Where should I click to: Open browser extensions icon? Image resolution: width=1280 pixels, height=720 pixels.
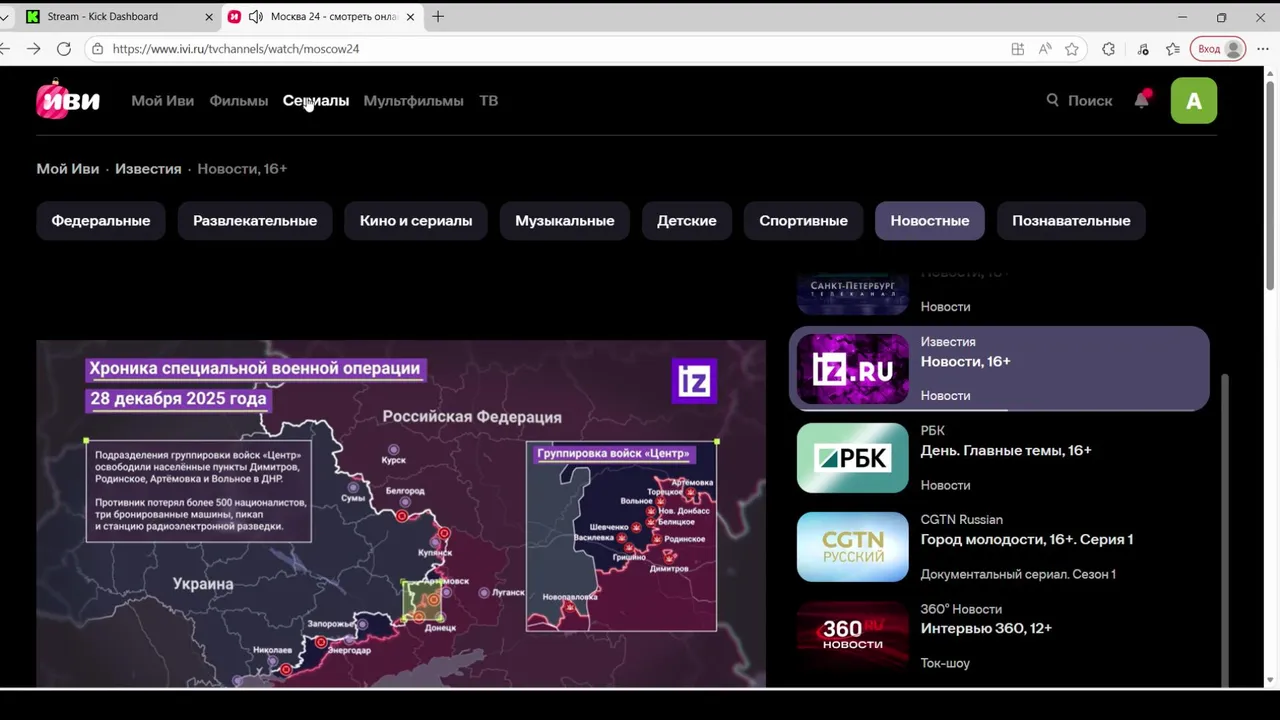coord(1108,48)
